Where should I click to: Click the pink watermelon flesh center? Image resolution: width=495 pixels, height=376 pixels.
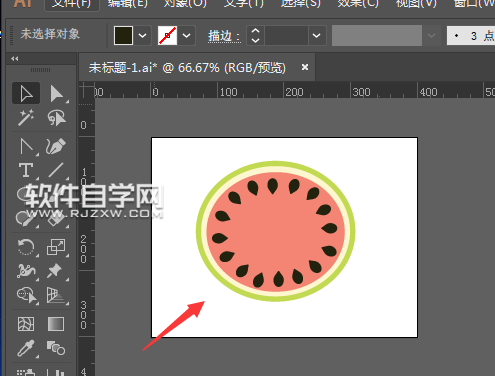tap(276, 232)
